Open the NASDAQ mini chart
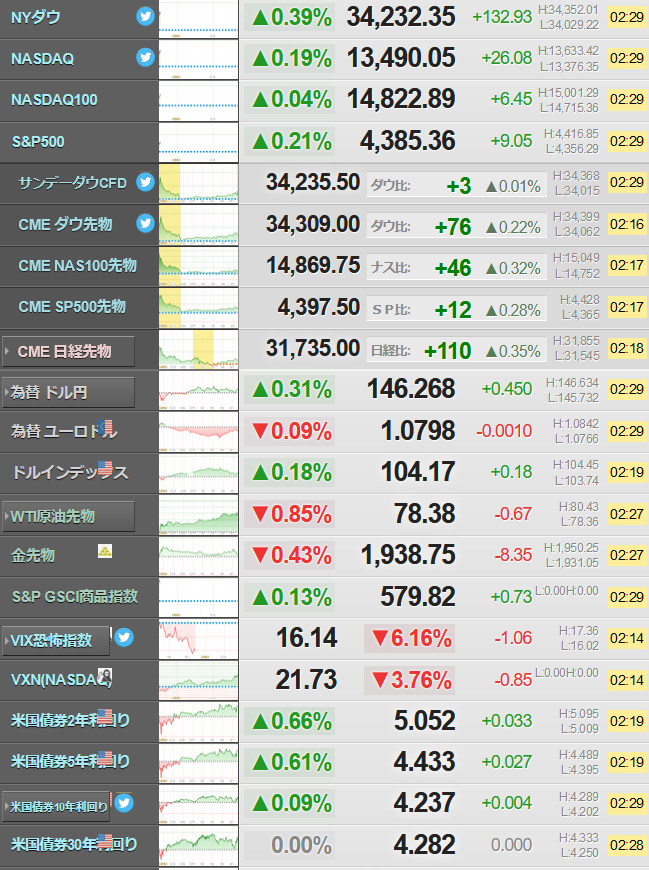 [199, 60]
